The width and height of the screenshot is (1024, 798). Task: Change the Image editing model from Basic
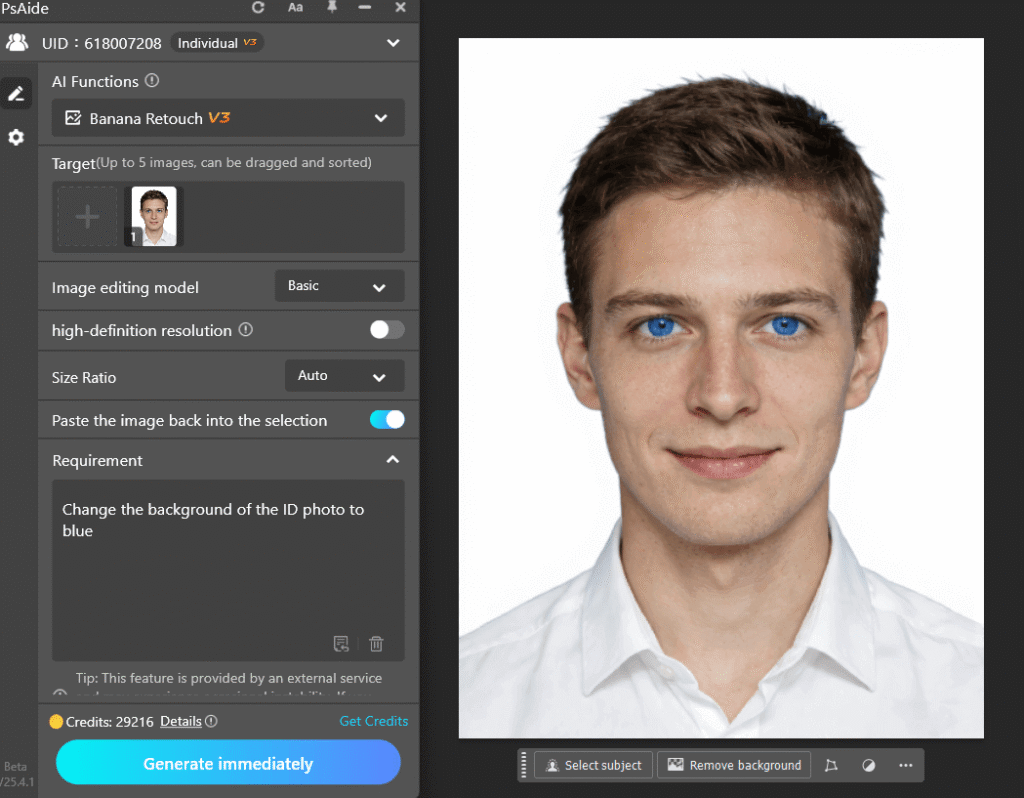point(339,286)
